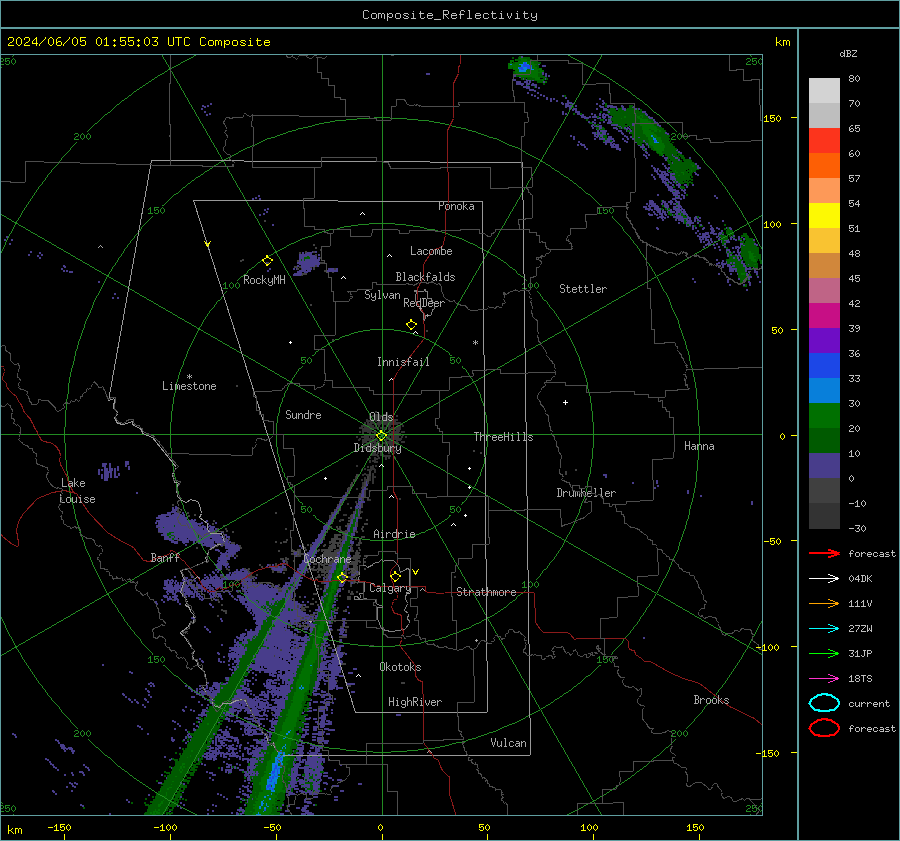Select the green 20 dBZ color swatch
Screen dimensions: 900x841
point(824,416)
